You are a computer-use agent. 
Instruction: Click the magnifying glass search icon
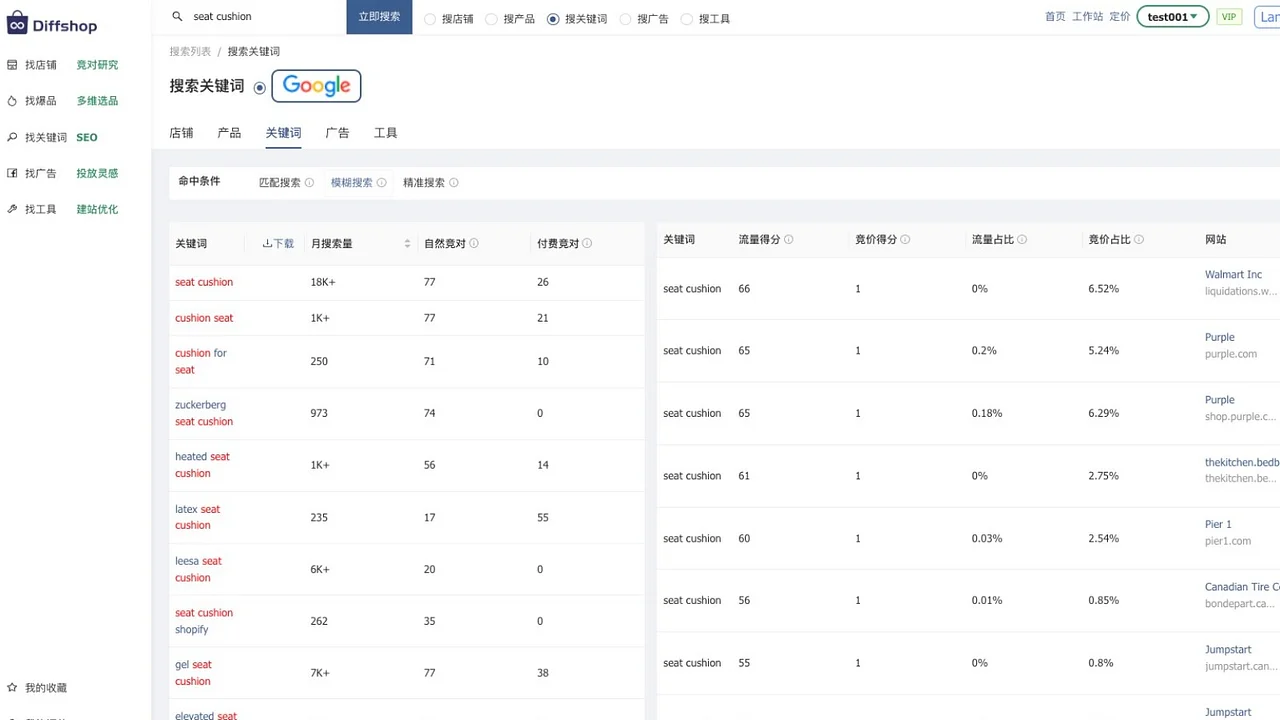click(177, 17)
